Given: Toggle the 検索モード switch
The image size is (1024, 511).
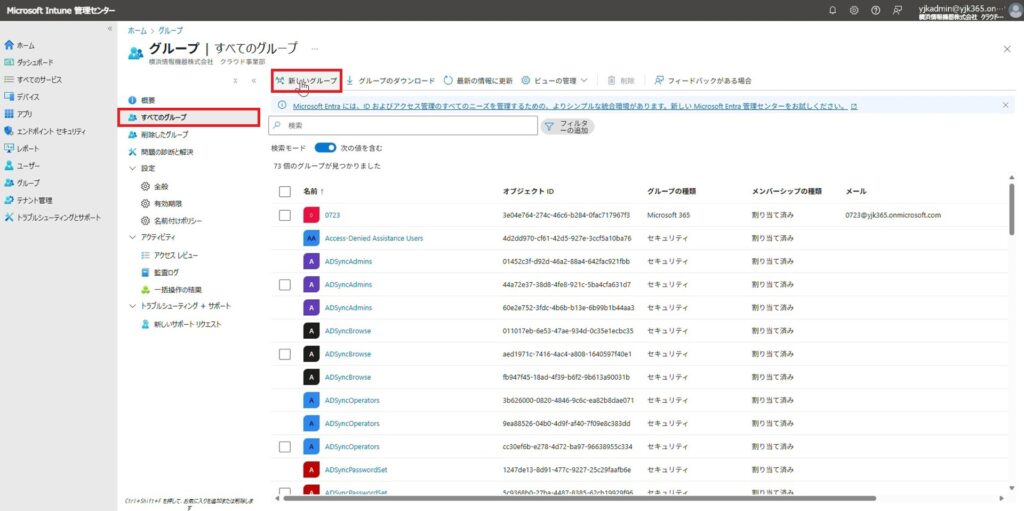Looking at the screenshot, I should (x=325, y=147).
